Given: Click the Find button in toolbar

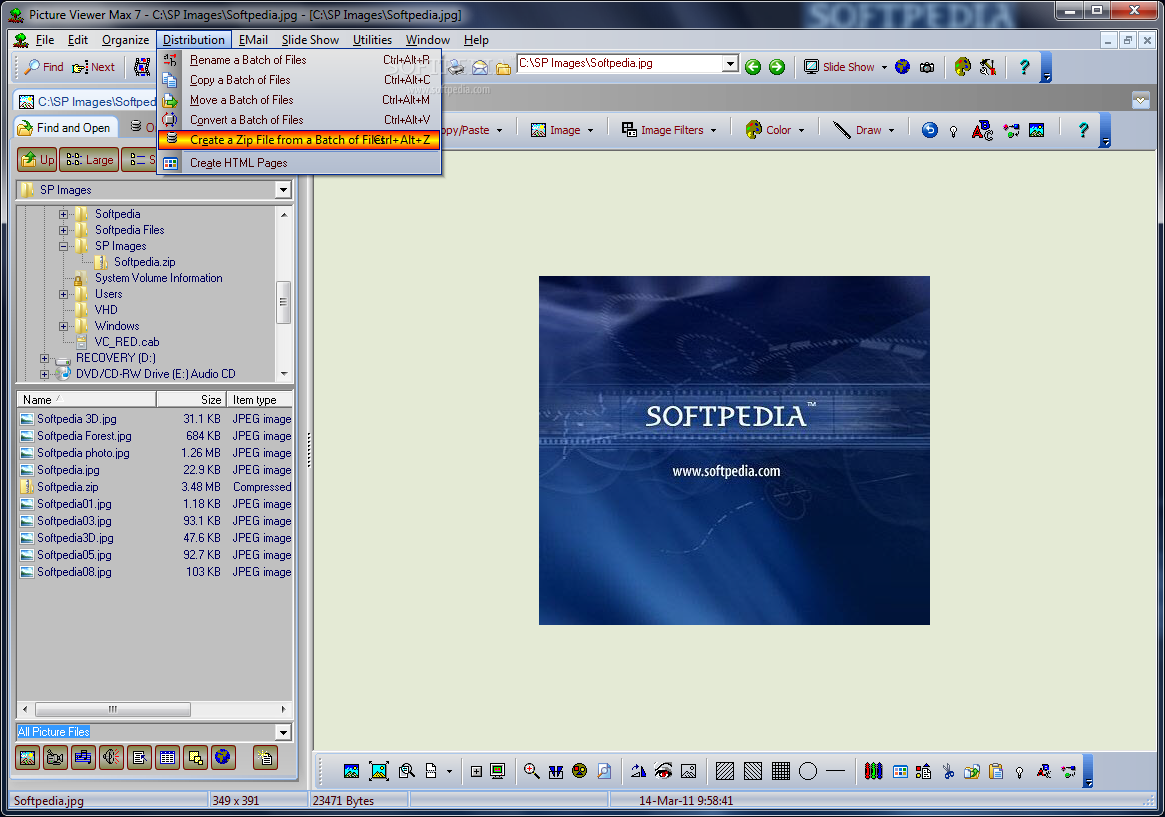Looking at the screenshot, I should click(x=44, y=67).
